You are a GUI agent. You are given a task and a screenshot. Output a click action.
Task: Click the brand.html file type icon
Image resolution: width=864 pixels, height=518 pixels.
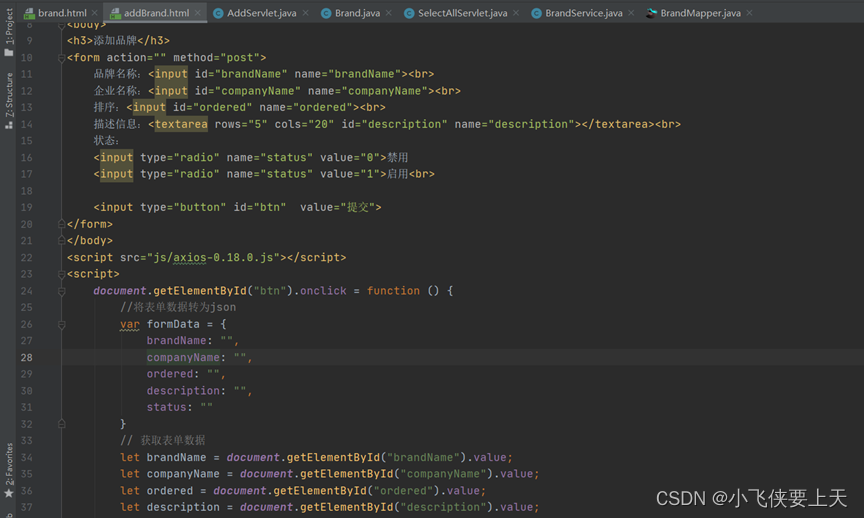tap(29, 13)
